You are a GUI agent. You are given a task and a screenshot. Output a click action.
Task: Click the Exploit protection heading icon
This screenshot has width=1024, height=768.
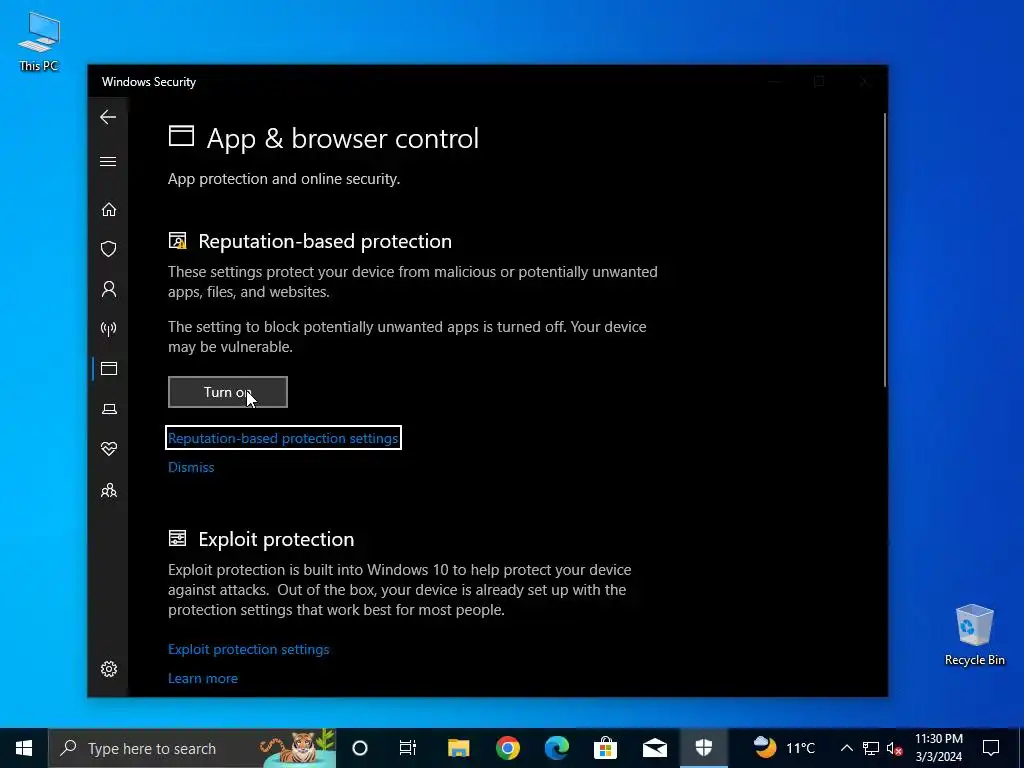[177, 538]
